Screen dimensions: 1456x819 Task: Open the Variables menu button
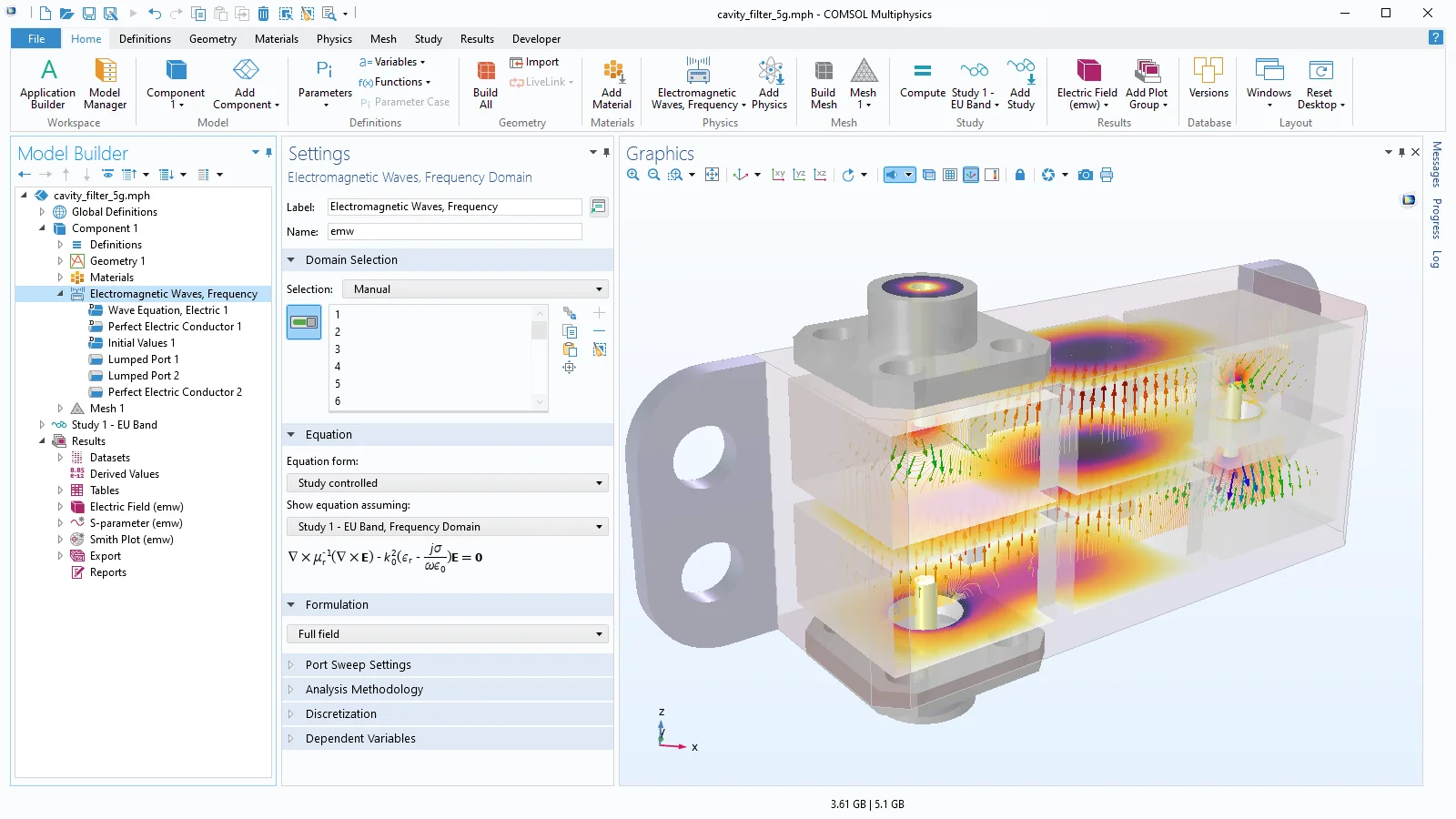[x=392, y=62]
